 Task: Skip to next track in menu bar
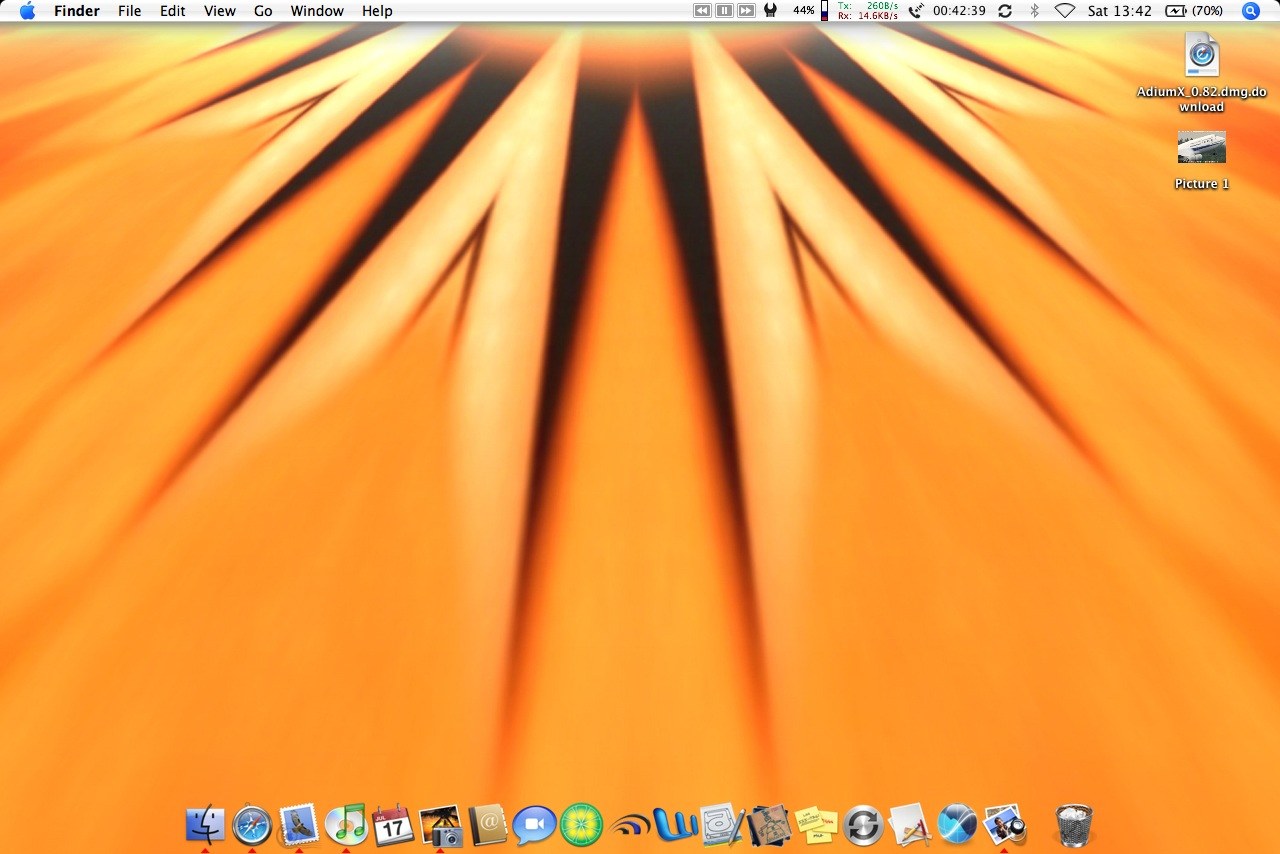[746, 11]
